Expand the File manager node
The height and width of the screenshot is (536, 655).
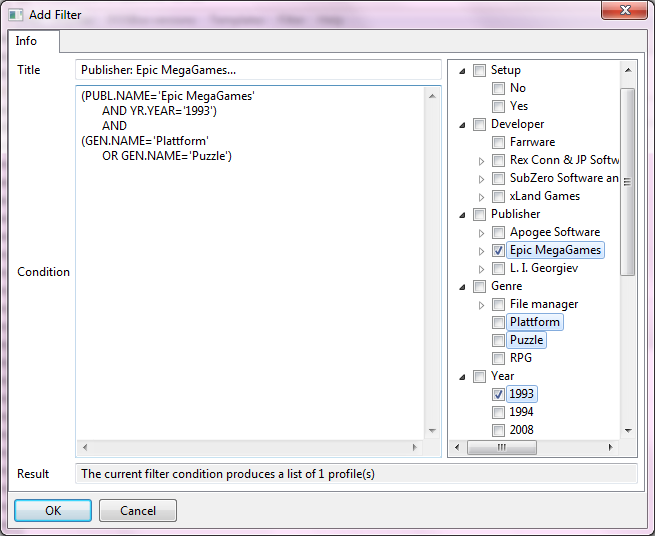tap(481, 305)
